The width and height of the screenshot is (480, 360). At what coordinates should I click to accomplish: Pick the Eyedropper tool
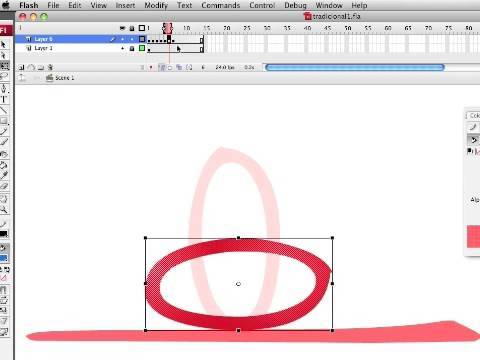coord(4,176)
